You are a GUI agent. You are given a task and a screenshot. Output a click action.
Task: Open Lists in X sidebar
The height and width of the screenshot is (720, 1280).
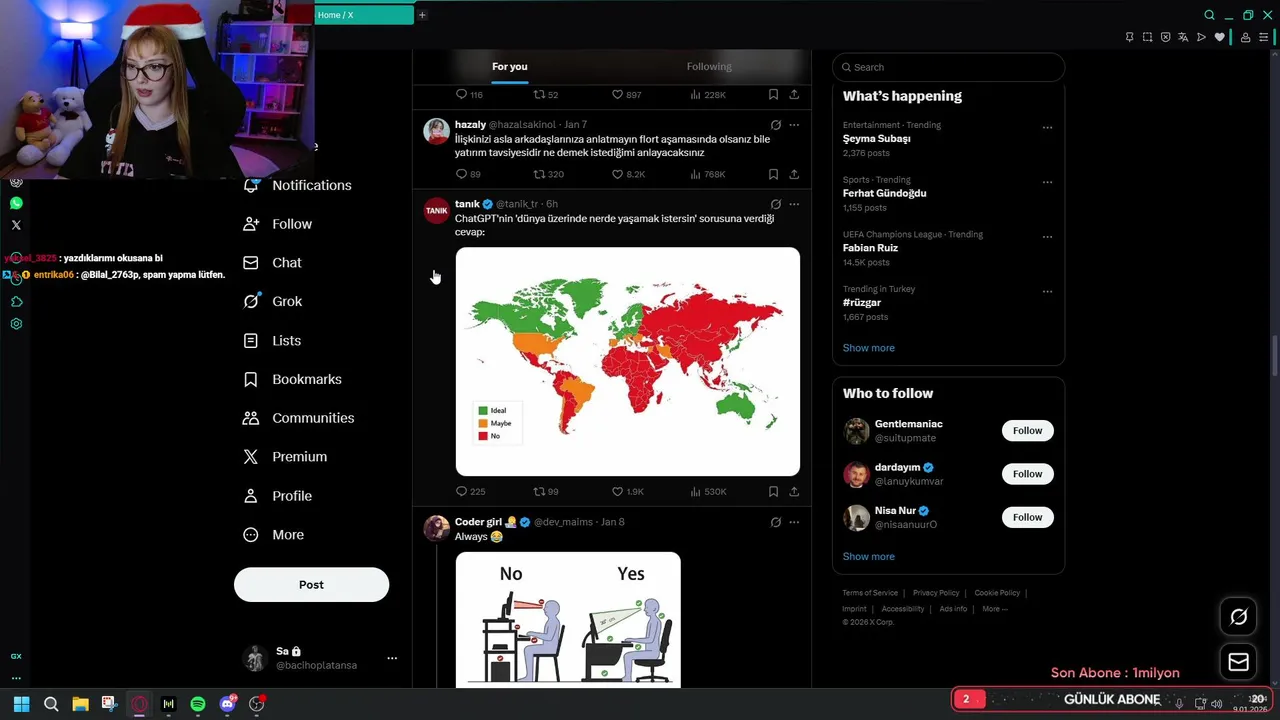[x=272, y=340]
